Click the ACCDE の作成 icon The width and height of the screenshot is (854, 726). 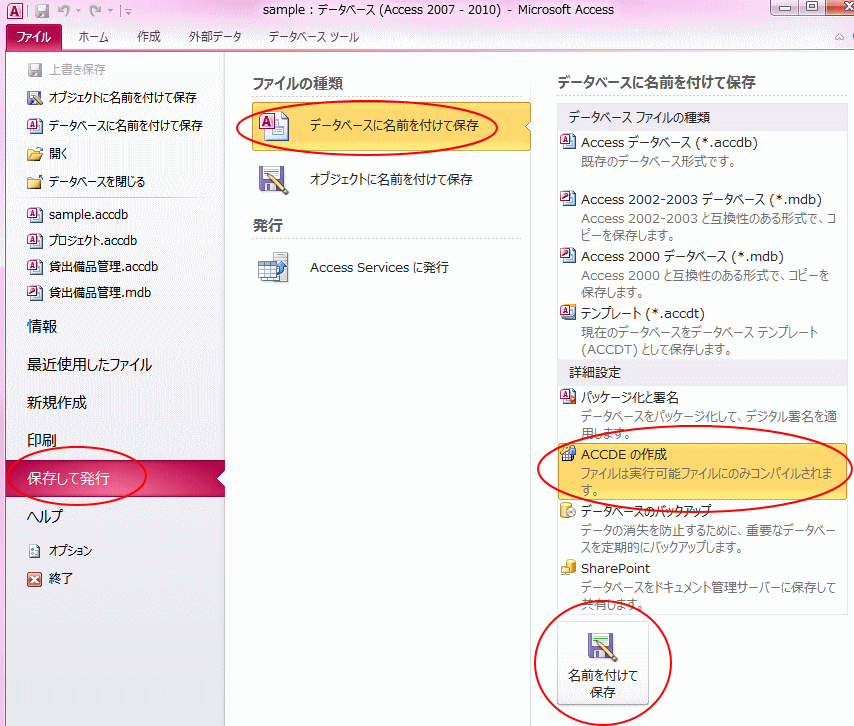(x=568, y=453)
